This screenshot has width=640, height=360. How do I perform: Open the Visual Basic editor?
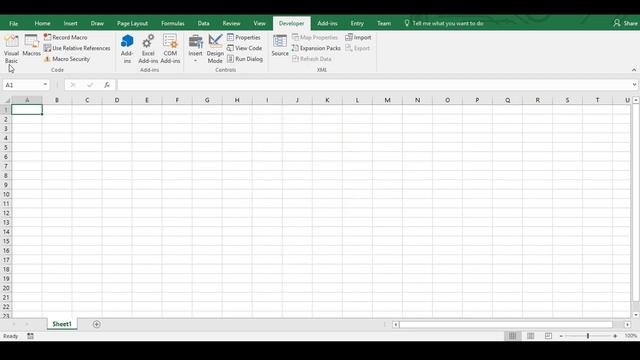[x=11, y=49]
